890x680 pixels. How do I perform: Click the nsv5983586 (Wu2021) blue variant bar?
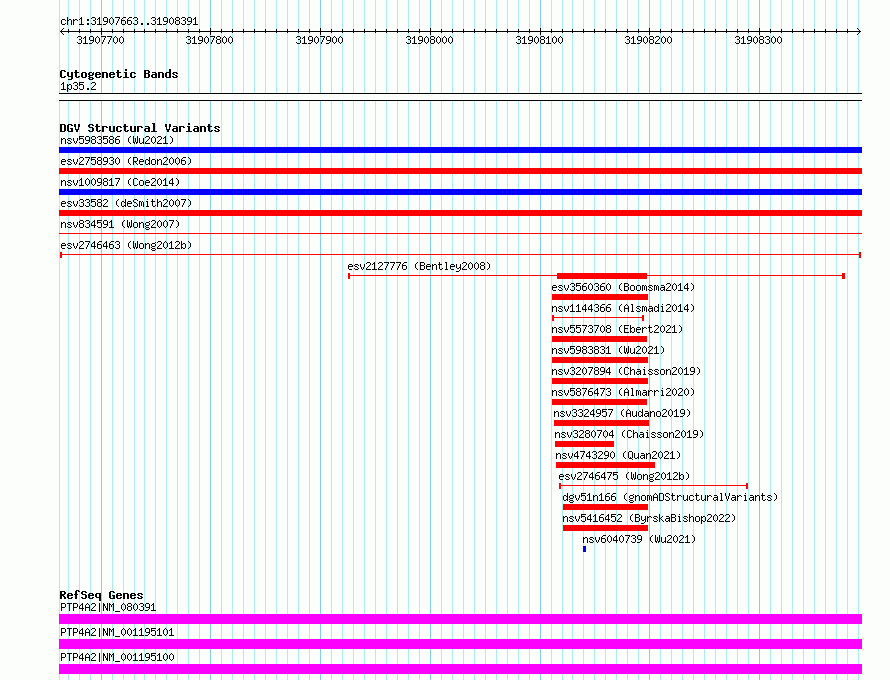tap(460, 150)
